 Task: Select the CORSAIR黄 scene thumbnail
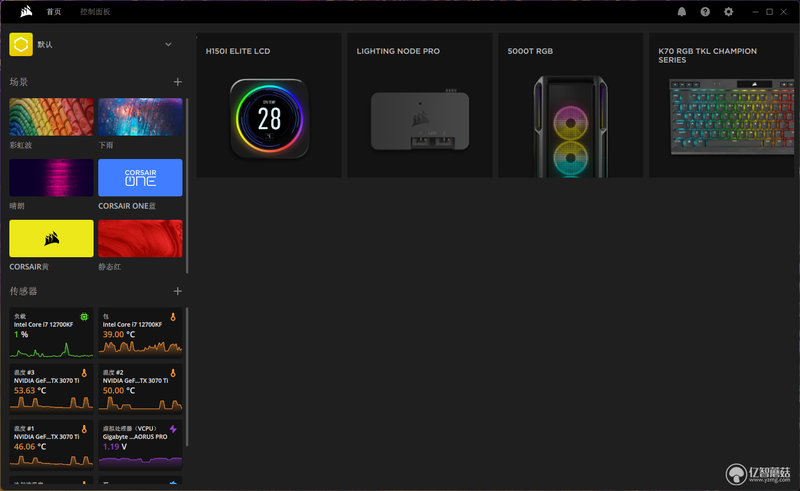(x=52, y=238)
